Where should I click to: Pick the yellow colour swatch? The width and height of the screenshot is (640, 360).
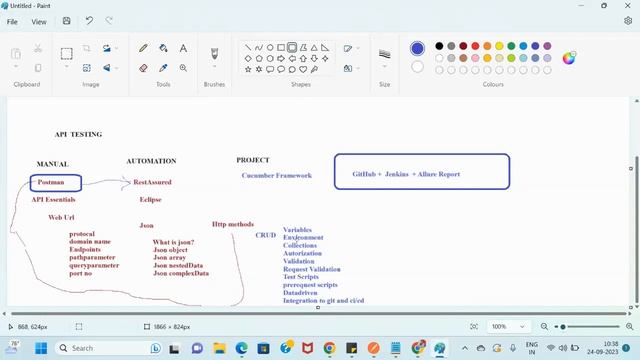(499, 46)
